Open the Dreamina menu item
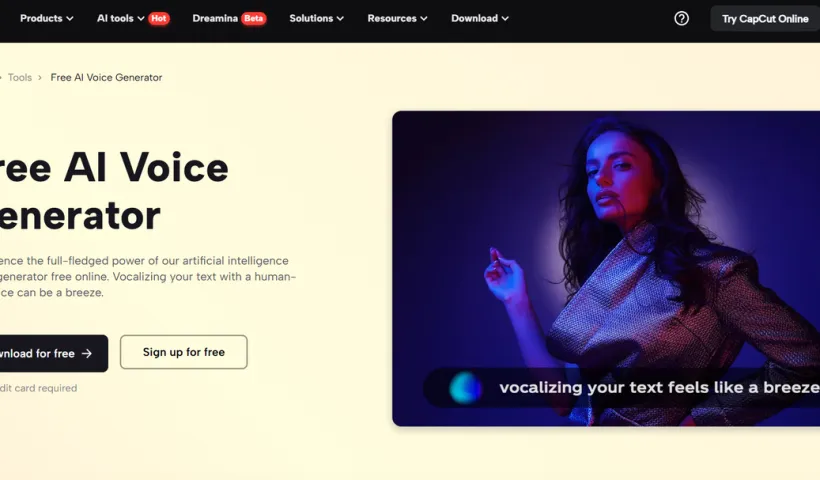This screenshot has width=820, height=480. [215, 18]
